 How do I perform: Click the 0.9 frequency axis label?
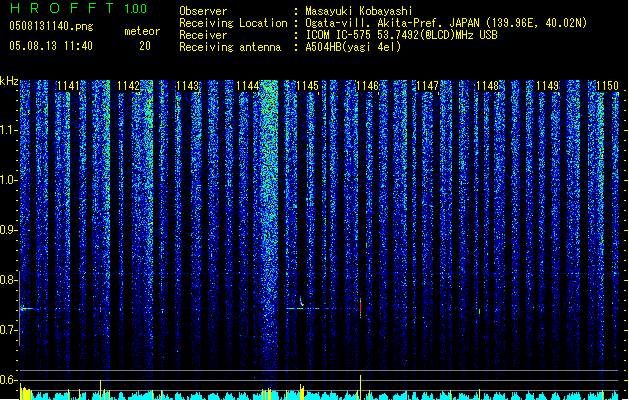[x=9, y=230]
